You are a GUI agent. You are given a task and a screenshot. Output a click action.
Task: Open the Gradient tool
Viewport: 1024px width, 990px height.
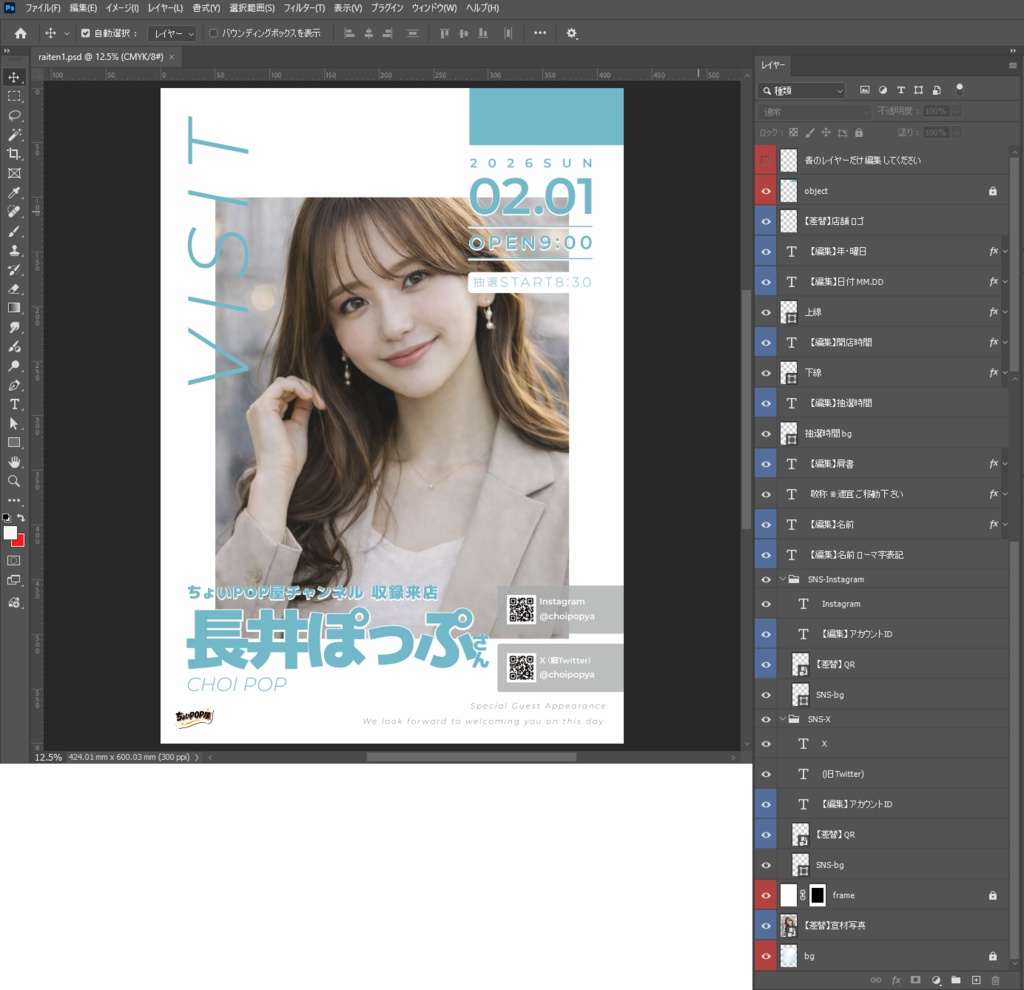coord(14,307)
